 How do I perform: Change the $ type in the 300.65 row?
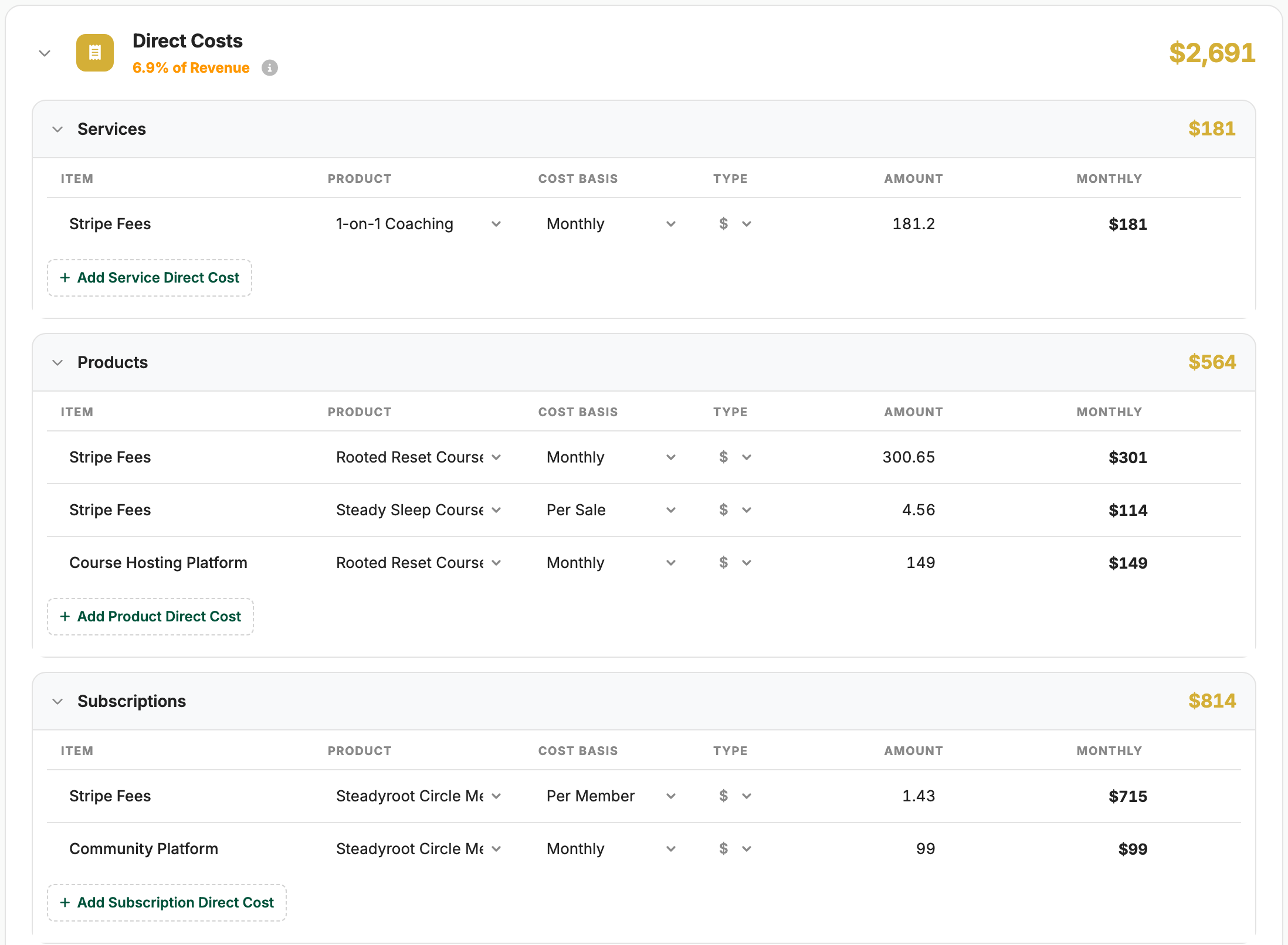pos(735,457)
